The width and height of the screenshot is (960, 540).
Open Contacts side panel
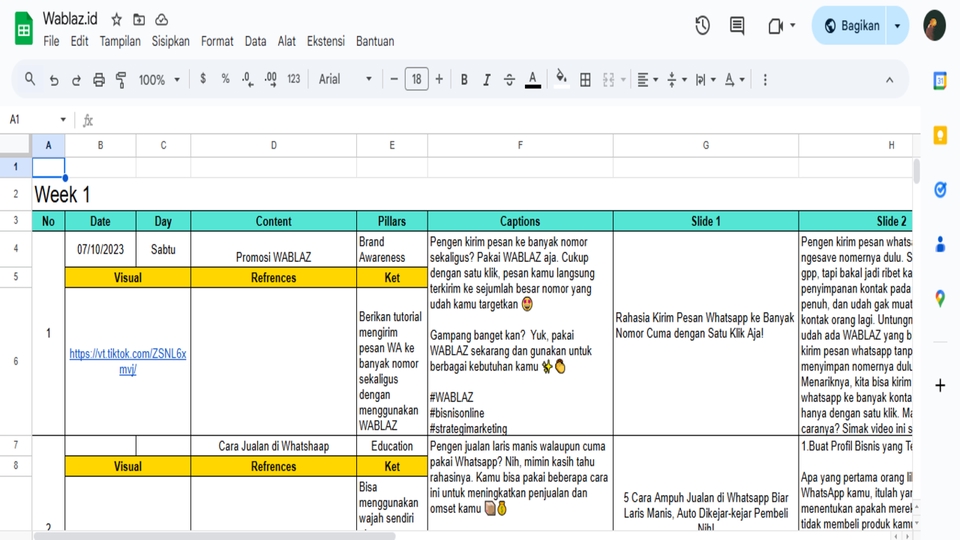click(x=940, y=244)
